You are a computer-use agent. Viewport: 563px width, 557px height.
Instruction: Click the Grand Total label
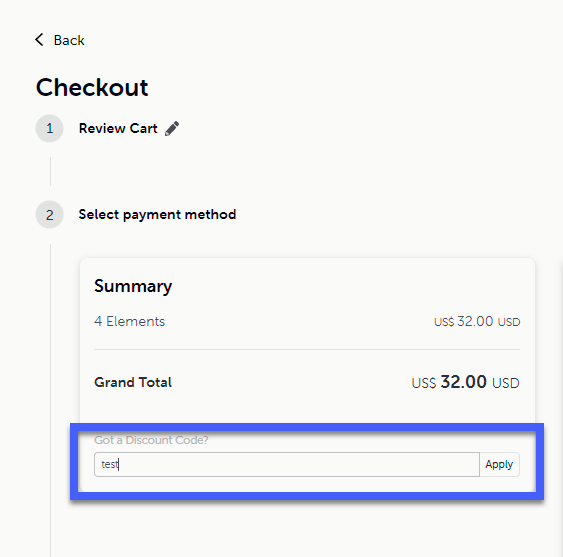(133, 382)
